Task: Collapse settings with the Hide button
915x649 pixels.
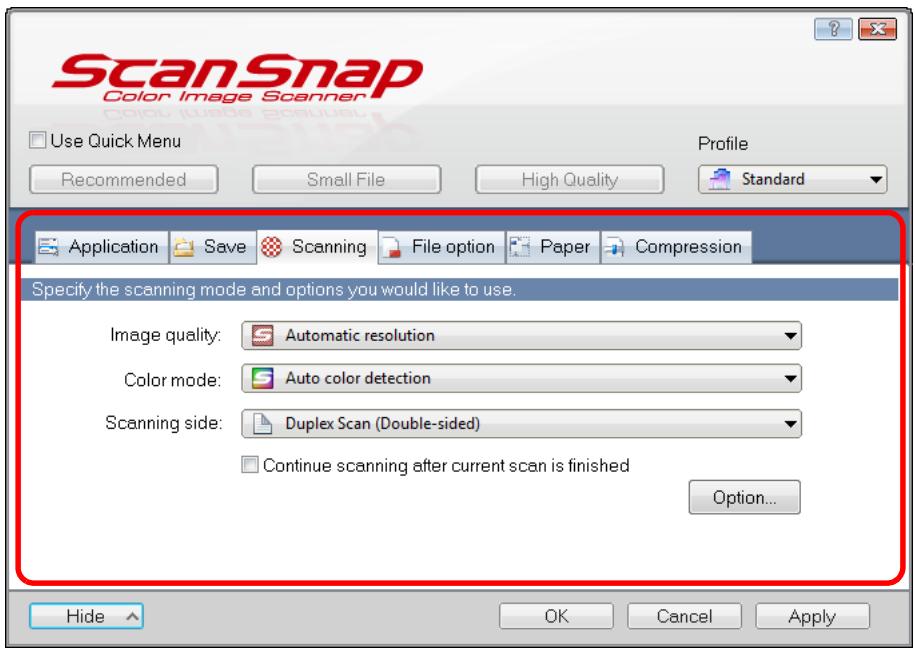Action: click(86, 616)
